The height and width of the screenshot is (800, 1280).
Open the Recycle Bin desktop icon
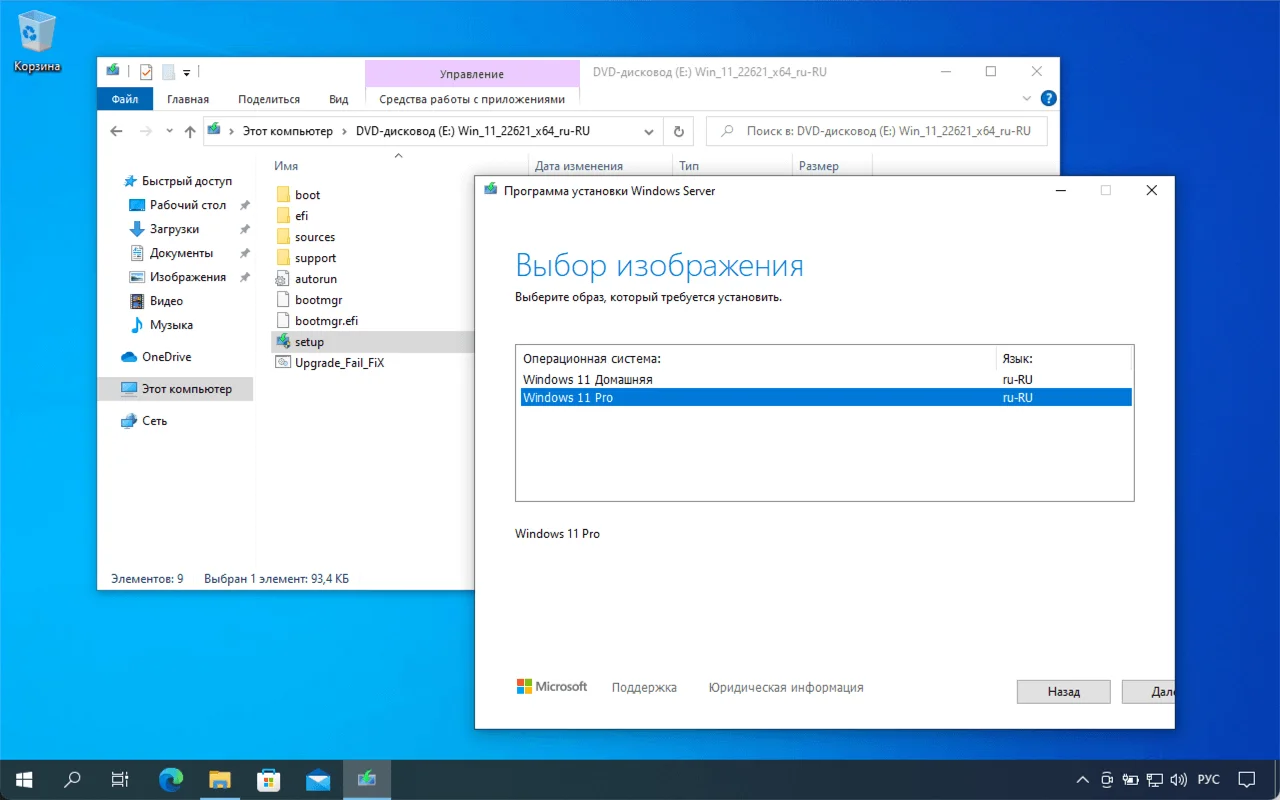tap(37, 41)
